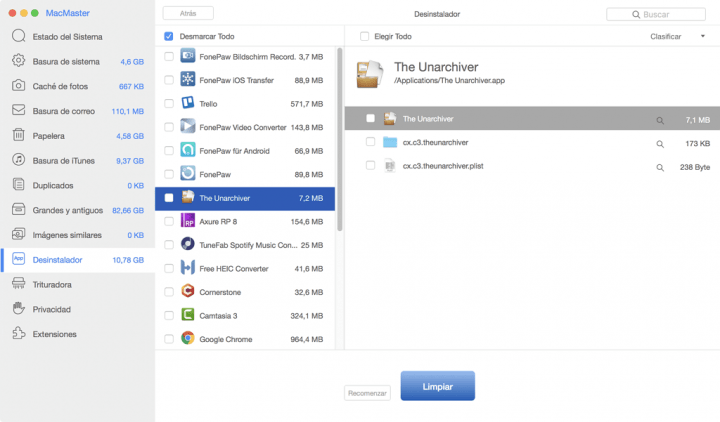The height and width of the screenshot is (422, 720).
Task: Open Basura de sistema section
Action: [78, 62]
